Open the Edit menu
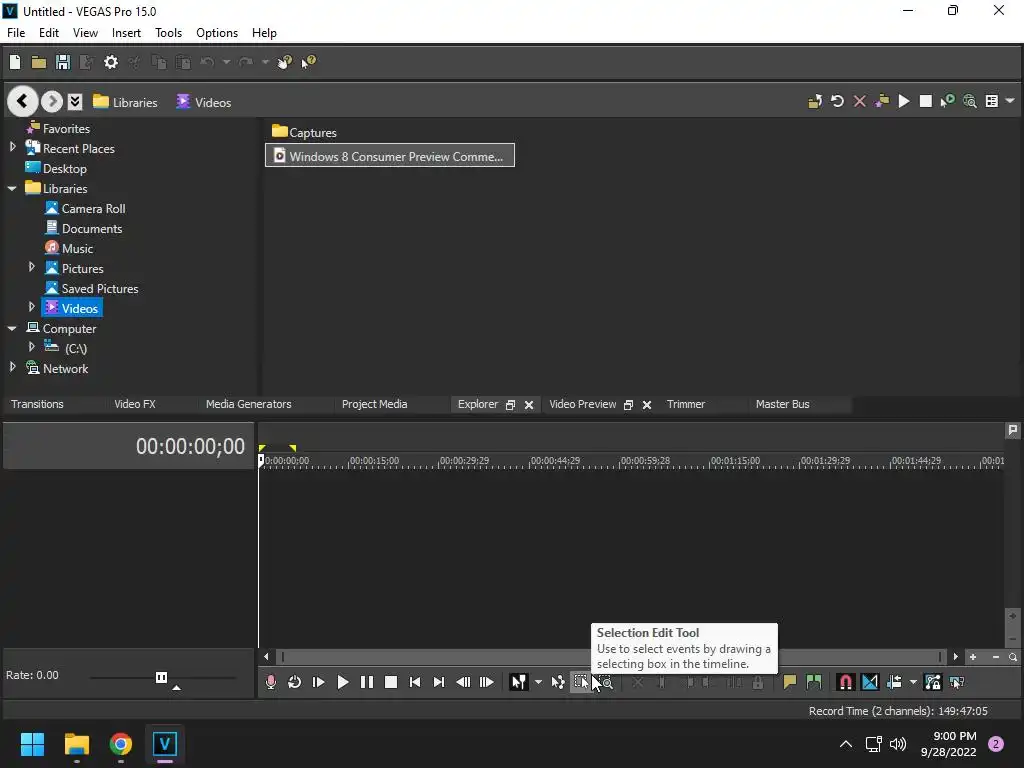Image resolution: width=1024 pixels, height=768 pixels. click(49, 33)
